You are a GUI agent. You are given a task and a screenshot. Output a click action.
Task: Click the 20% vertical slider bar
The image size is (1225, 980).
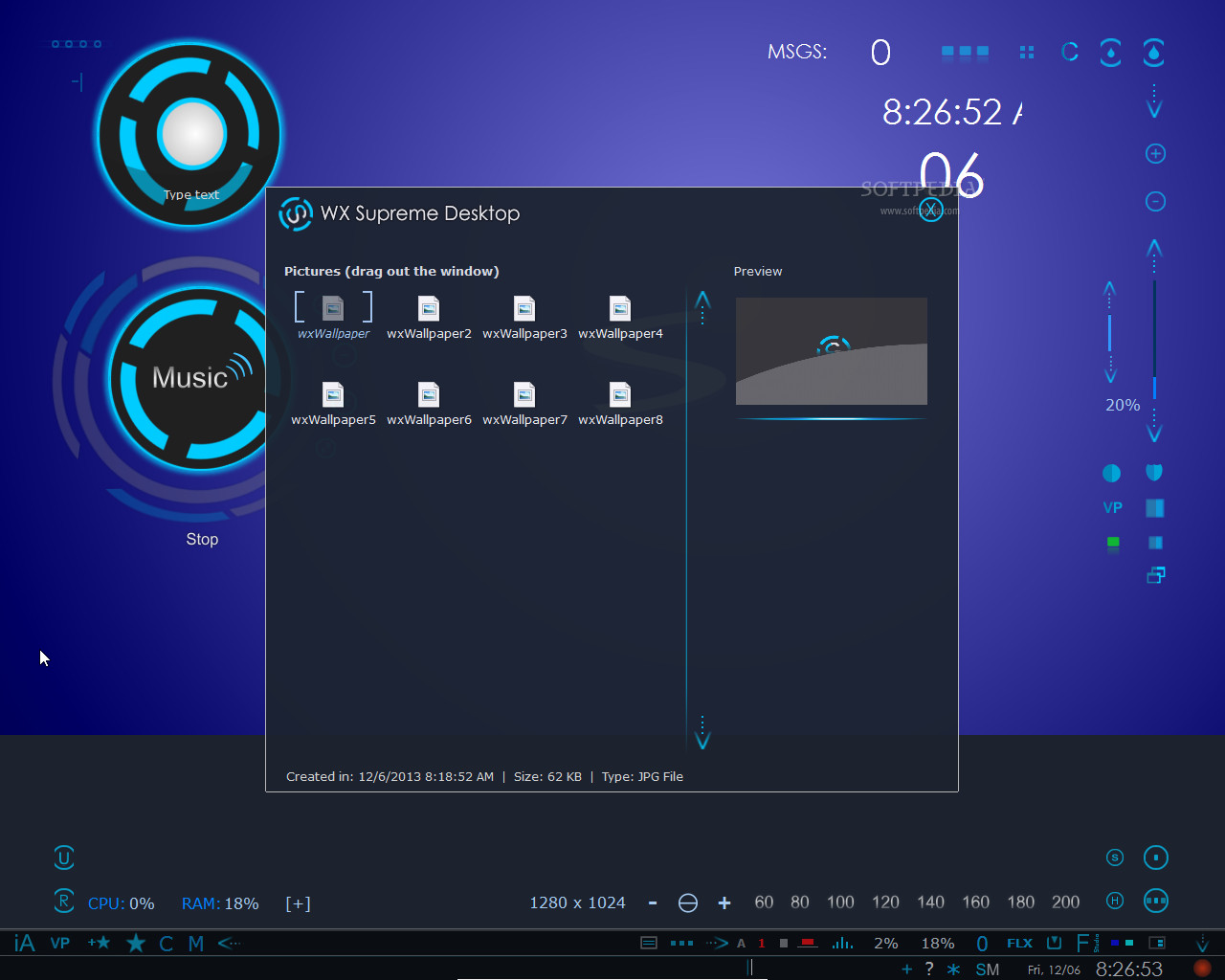(x=1110, y=332)
